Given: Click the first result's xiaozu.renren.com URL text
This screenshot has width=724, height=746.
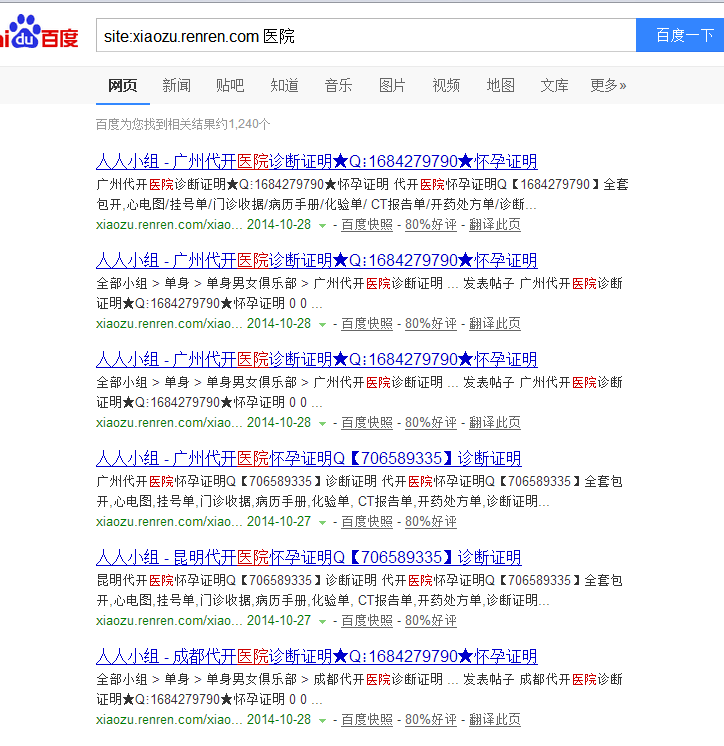Looking at the screenshot, I should pos(169,225).
